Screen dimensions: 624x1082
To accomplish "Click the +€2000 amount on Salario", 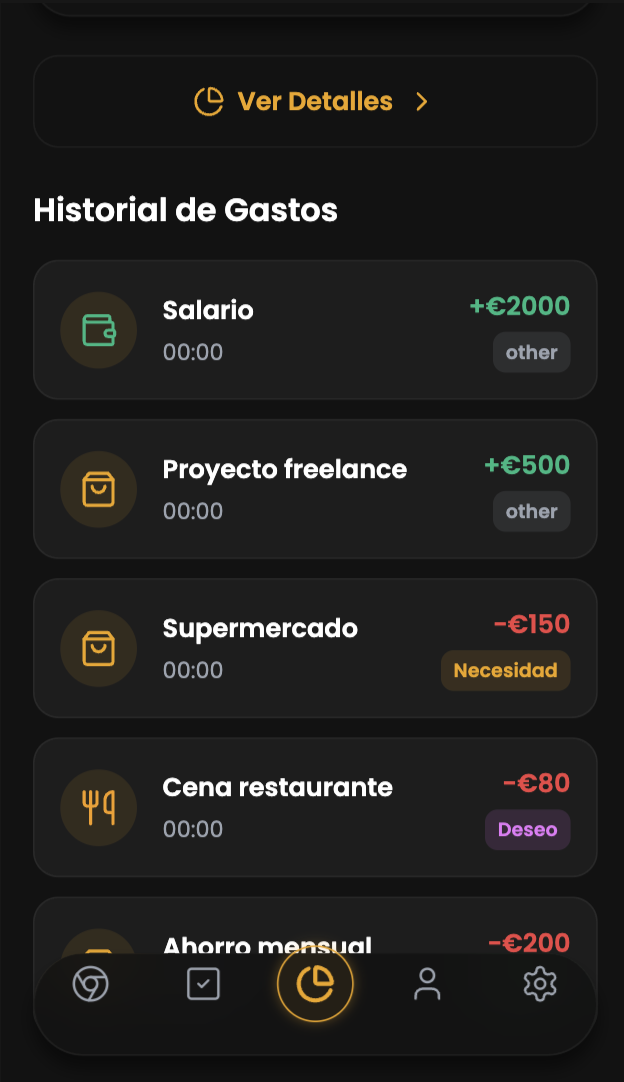I will point(520,306).
